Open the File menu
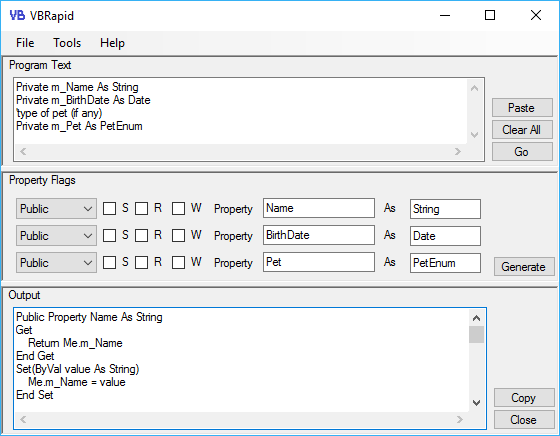Image resolution: width=560 pixels, height=436 pixels. tap(25, 43)
